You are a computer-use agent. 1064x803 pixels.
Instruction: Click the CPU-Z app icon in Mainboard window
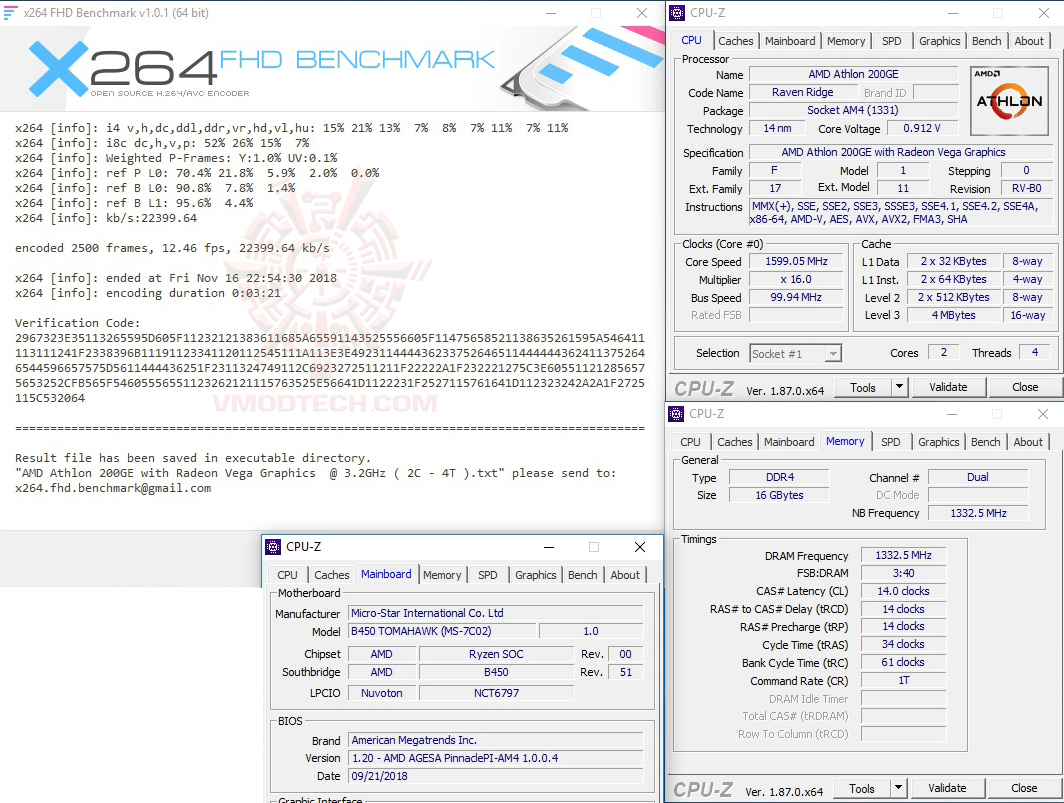pyautogui.click(x=273, y=546)
